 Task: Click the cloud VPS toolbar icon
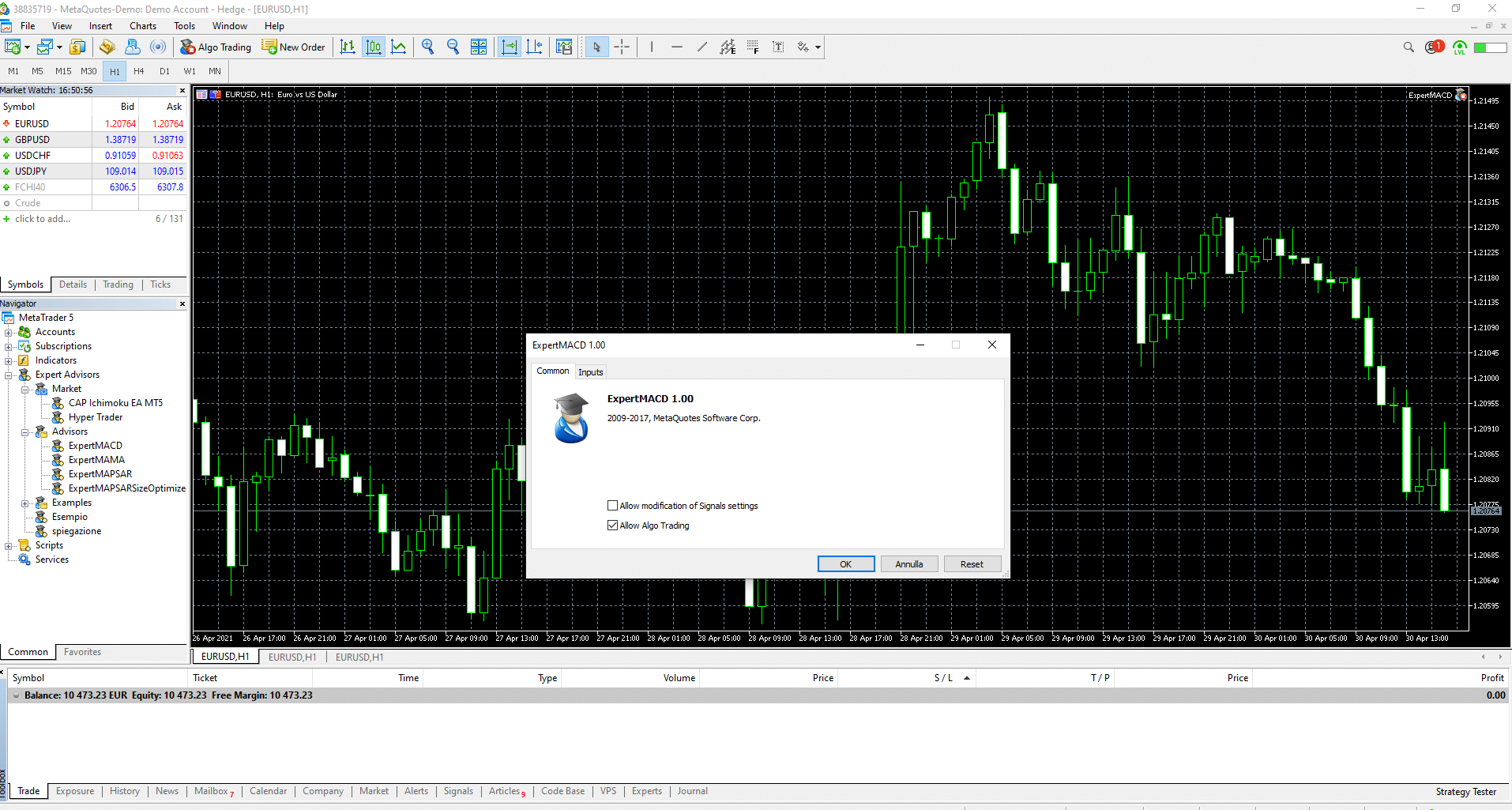[x=133, y=47]
